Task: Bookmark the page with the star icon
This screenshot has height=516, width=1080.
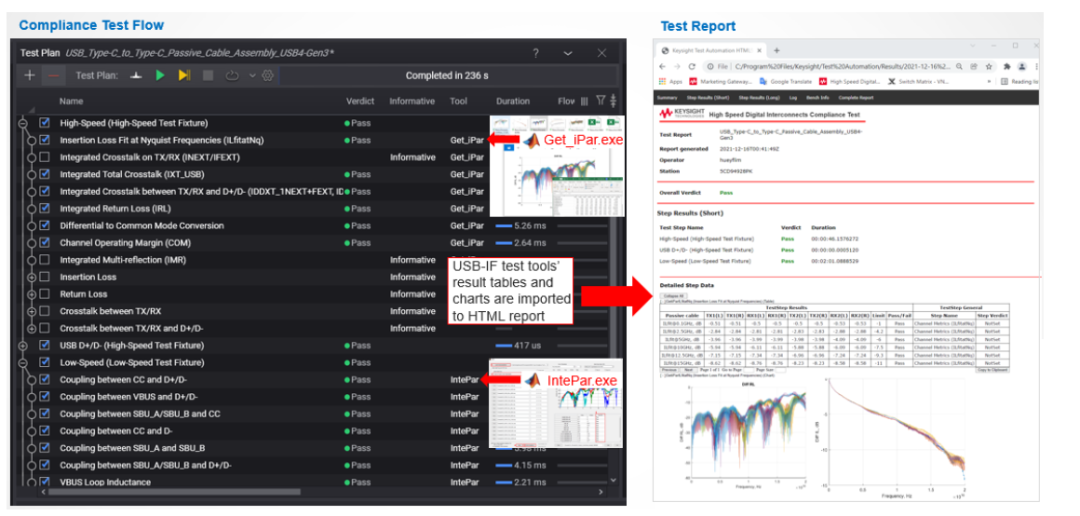Action: tap(988, 67)
